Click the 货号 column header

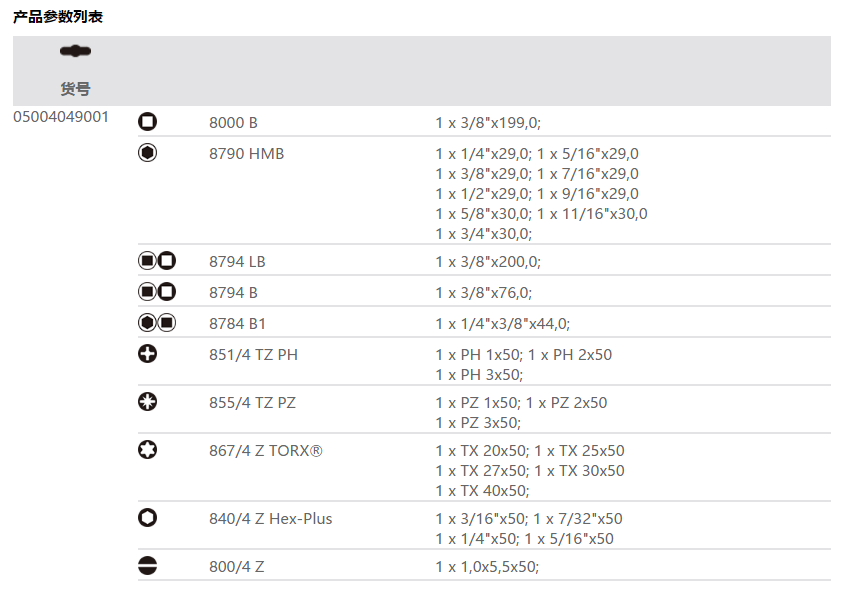(75, 89)
